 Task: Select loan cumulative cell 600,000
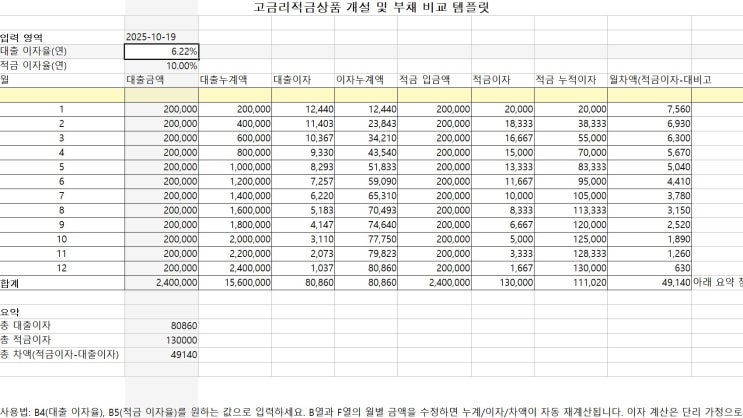point(235,138)
